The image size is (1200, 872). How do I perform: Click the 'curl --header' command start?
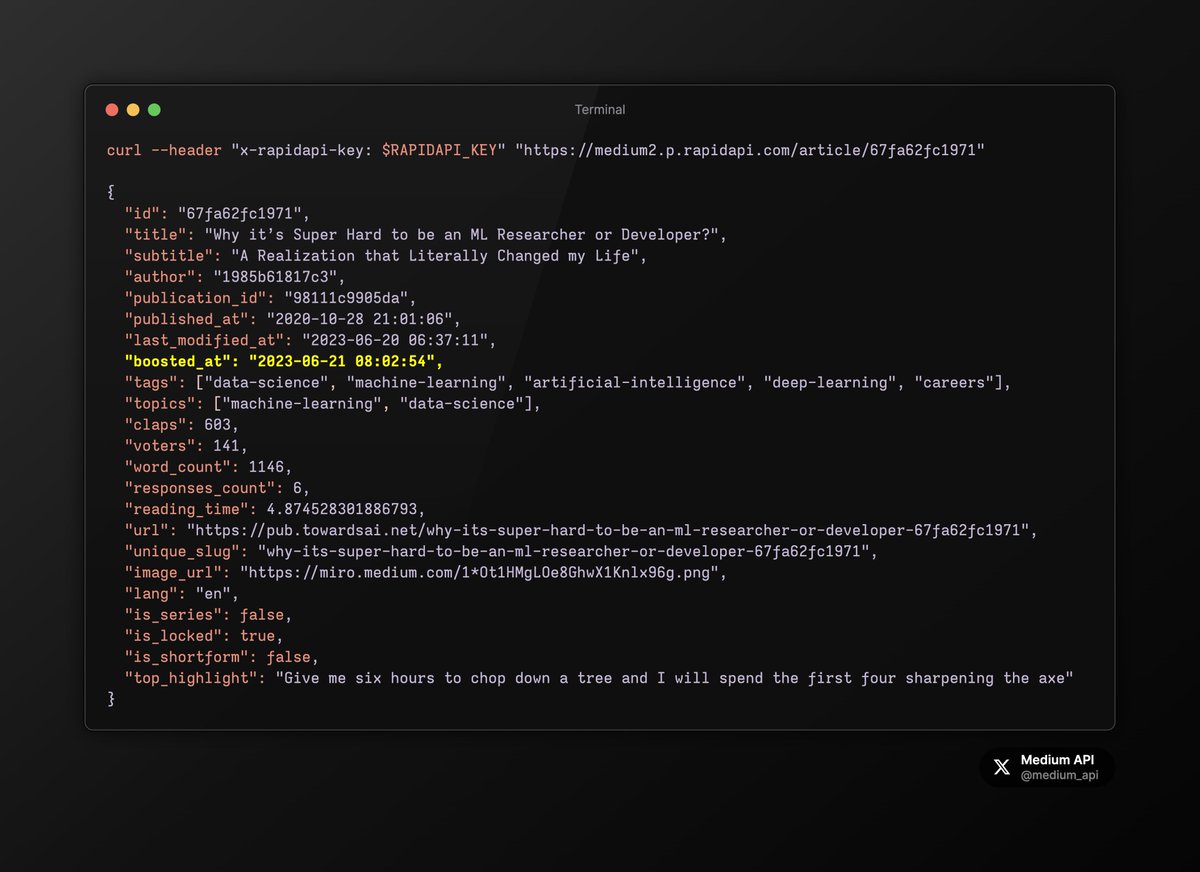(x=164, y=150)
